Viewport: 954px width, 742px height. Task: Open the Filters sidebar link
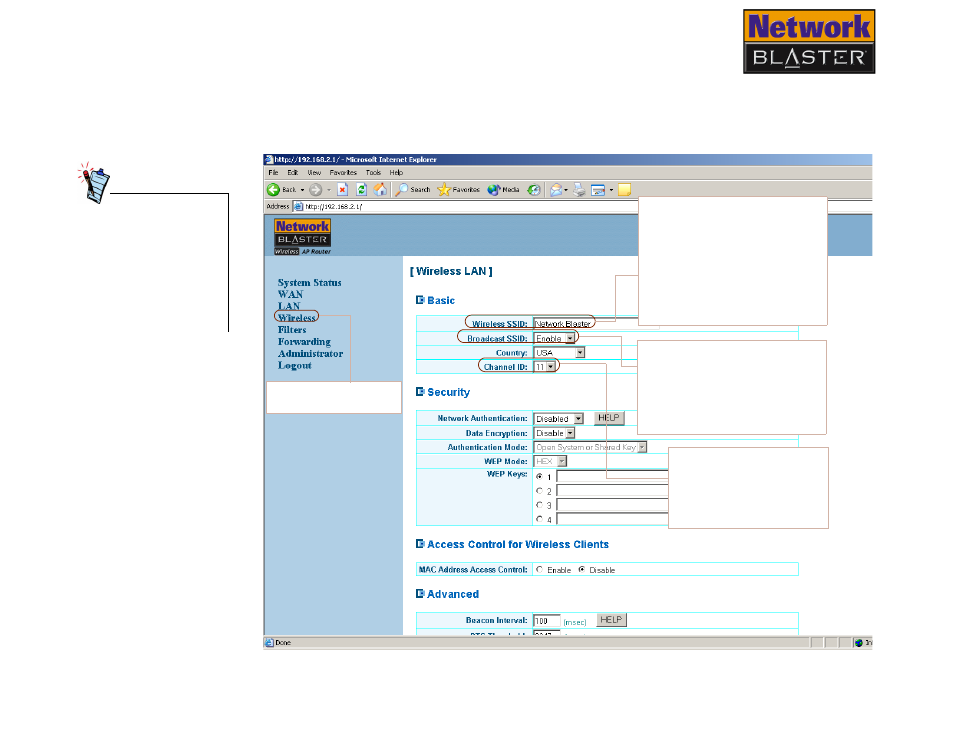(292, 330)
